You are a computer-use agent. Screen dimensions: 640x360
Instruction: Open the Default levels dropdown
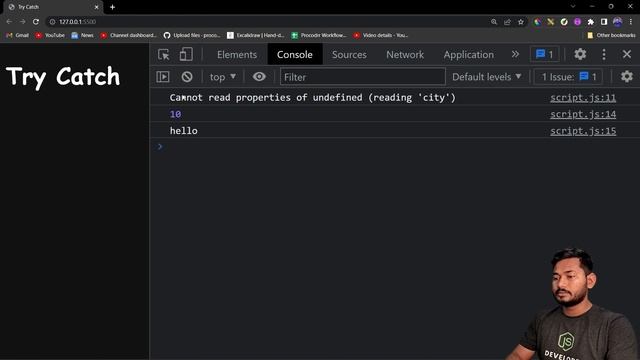tap(487, 77)
